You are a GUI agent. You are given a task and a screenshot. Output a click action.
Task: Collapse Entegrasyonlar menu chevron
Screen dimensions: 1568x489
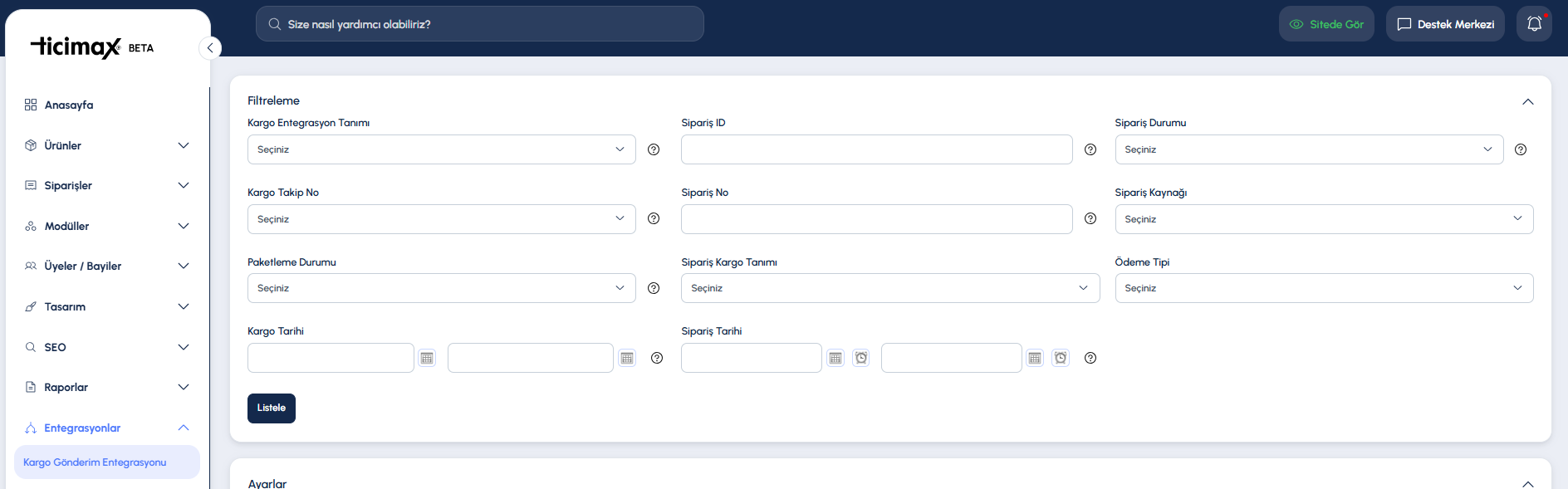click(184, 428)
